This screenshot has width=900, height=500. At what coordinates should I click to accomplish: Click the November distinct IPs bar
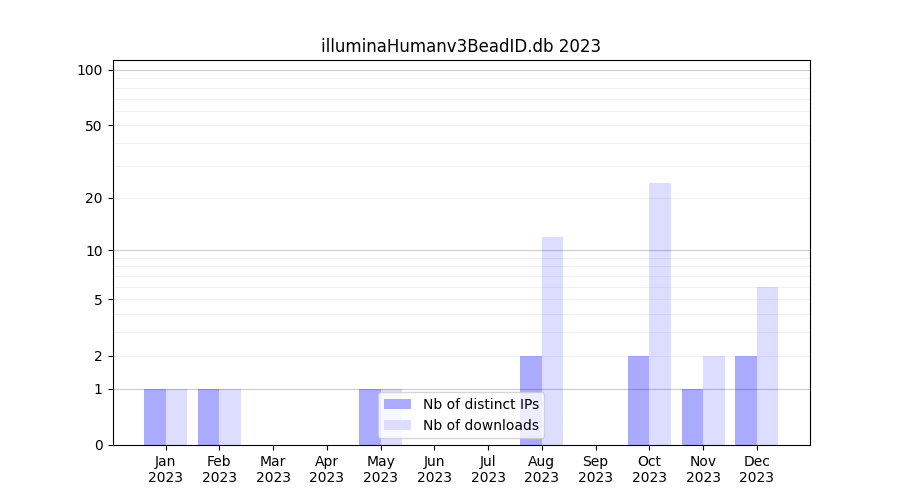click(692, 416)
